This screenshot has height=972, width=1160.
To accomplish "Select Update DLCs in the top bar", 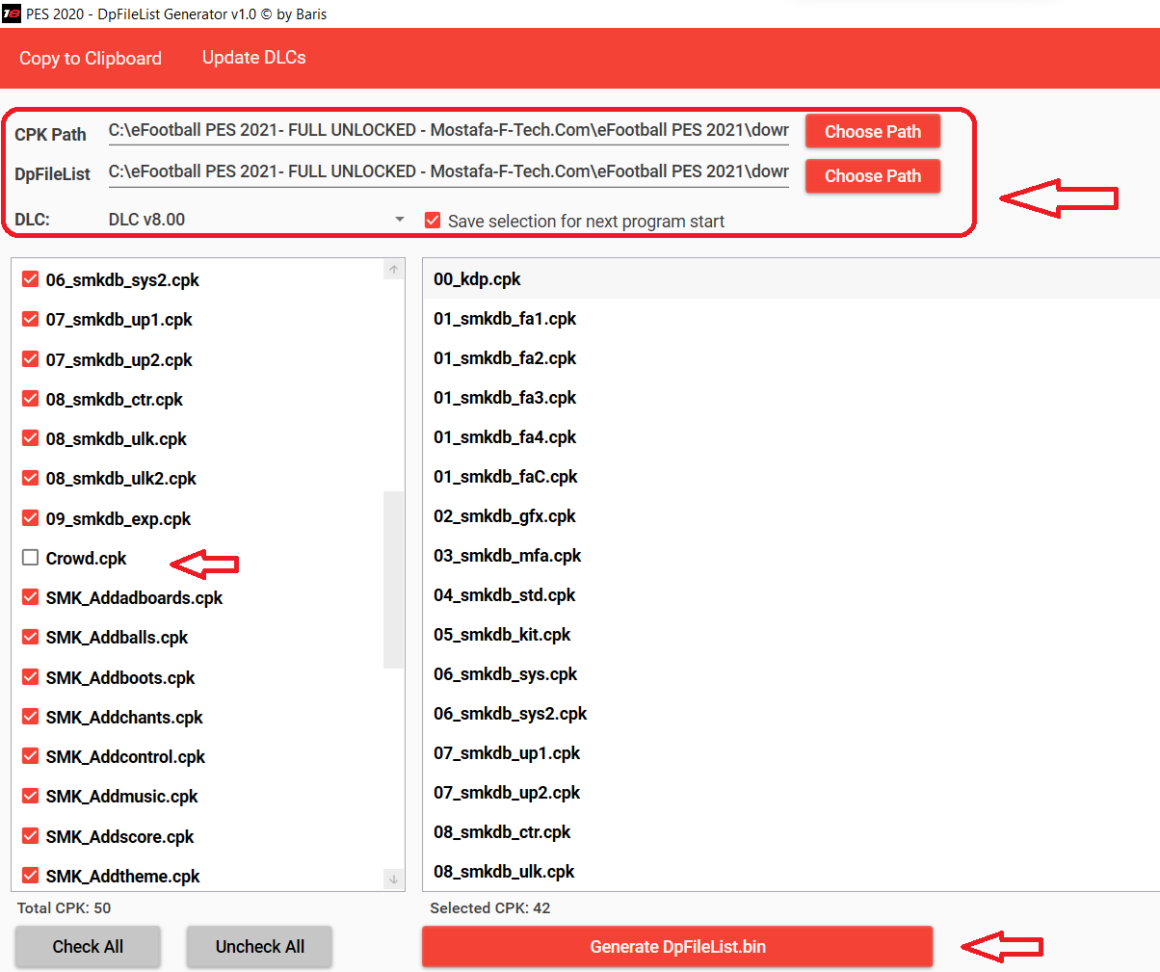I will tap(254, 57).
